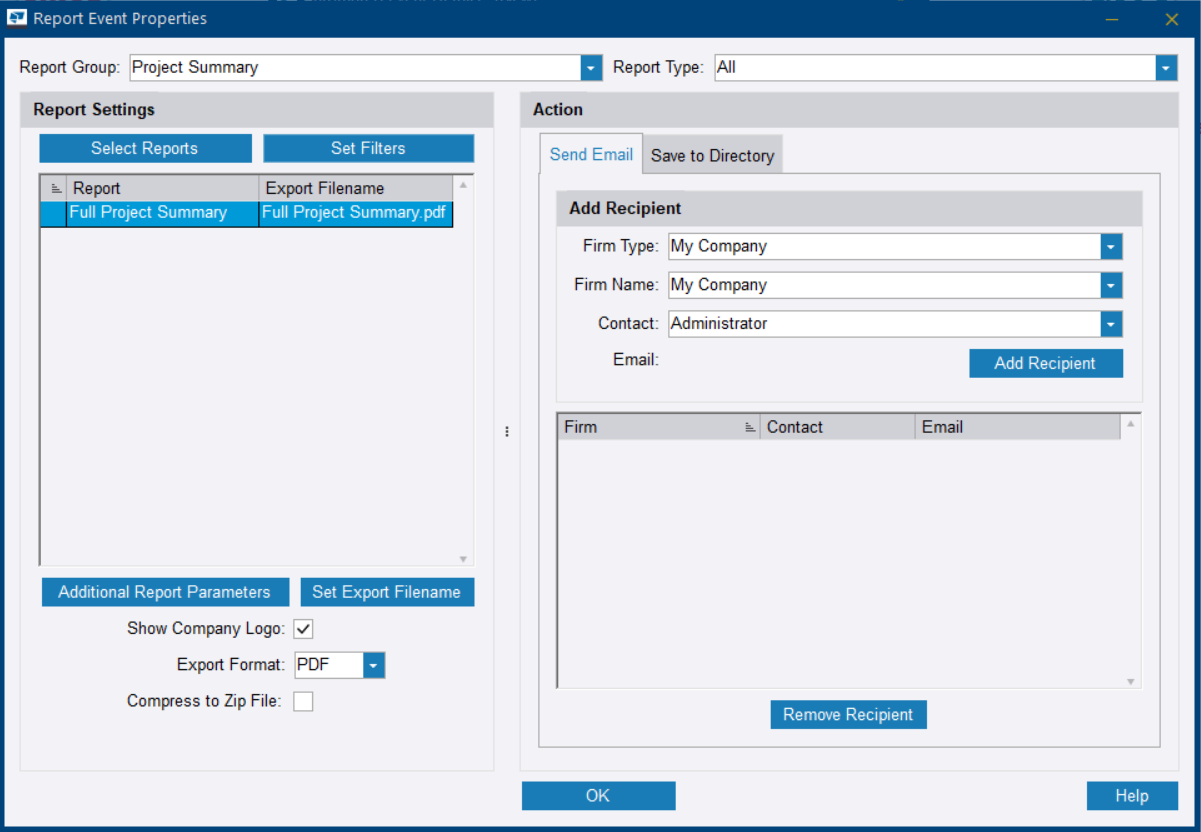Select Full Project Summary report row

click(148, 213)
